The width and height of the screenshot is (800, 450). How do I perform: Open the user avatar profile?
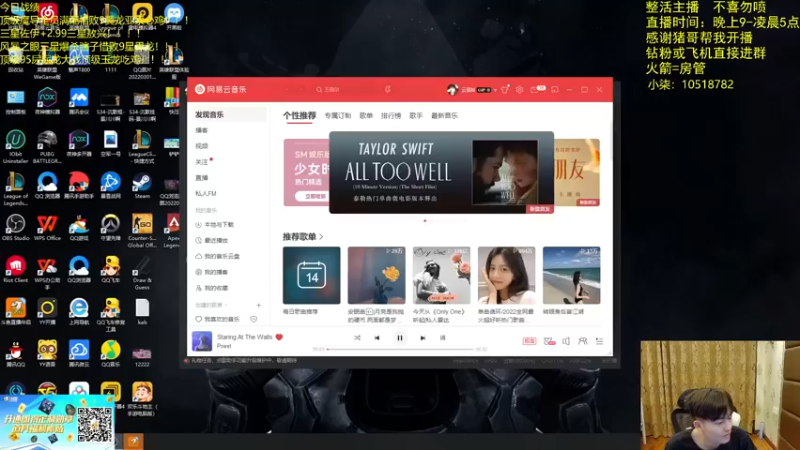[452, 89]
